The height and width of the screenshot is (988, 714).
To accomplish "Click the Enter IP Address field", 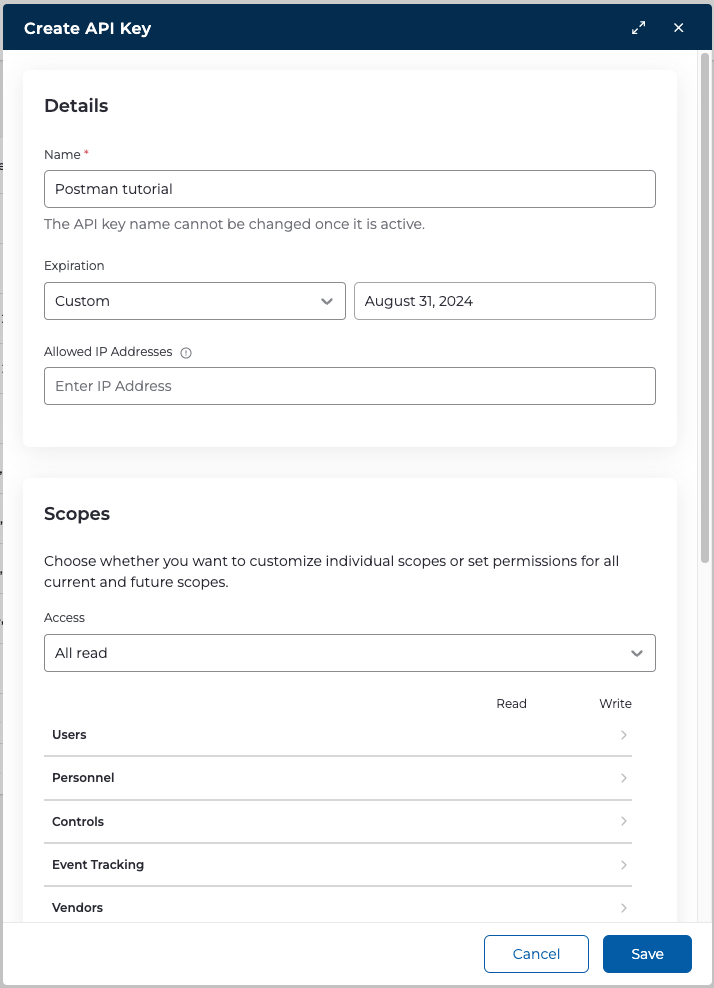I will (350, 386).
